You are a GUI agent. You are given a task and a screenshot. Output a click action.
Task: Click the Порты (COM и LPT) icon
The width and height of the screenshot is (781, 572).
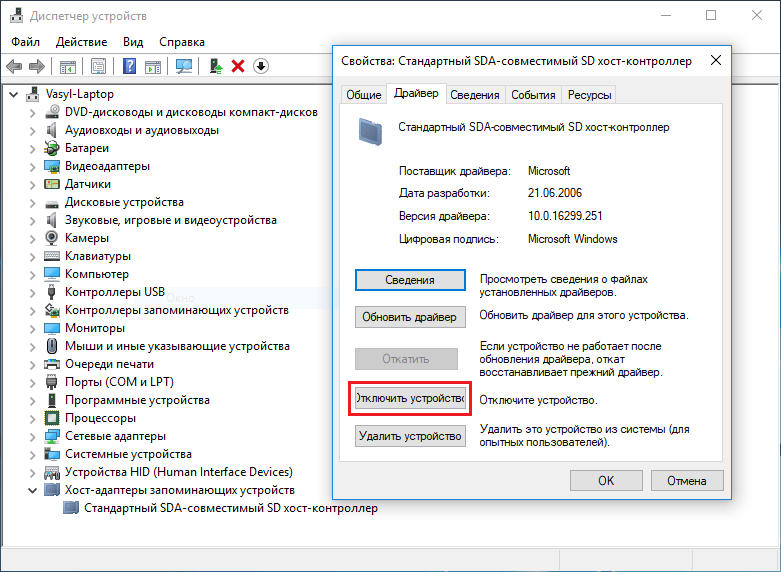51,382
